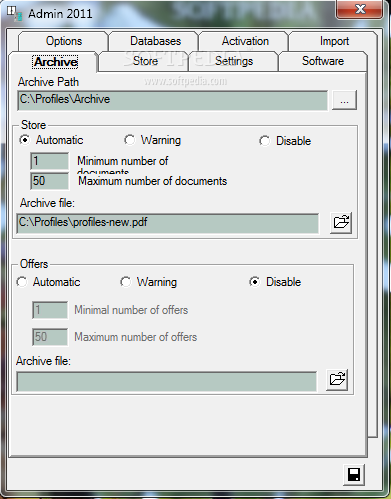
Task: Select Automatic option in Offers group
Action: (x=48, y=282)
